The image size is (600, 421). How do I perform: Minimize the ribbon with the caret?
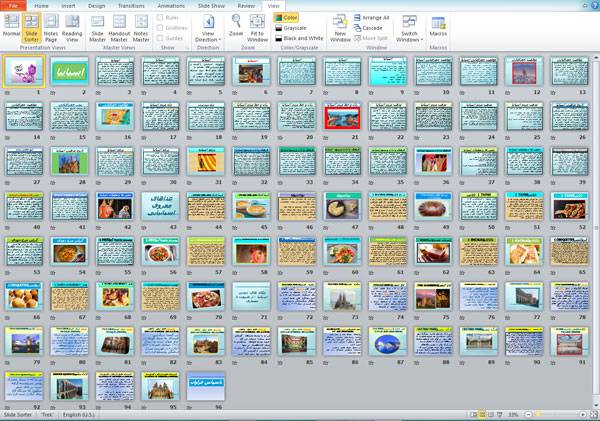(x=585, y=5)
